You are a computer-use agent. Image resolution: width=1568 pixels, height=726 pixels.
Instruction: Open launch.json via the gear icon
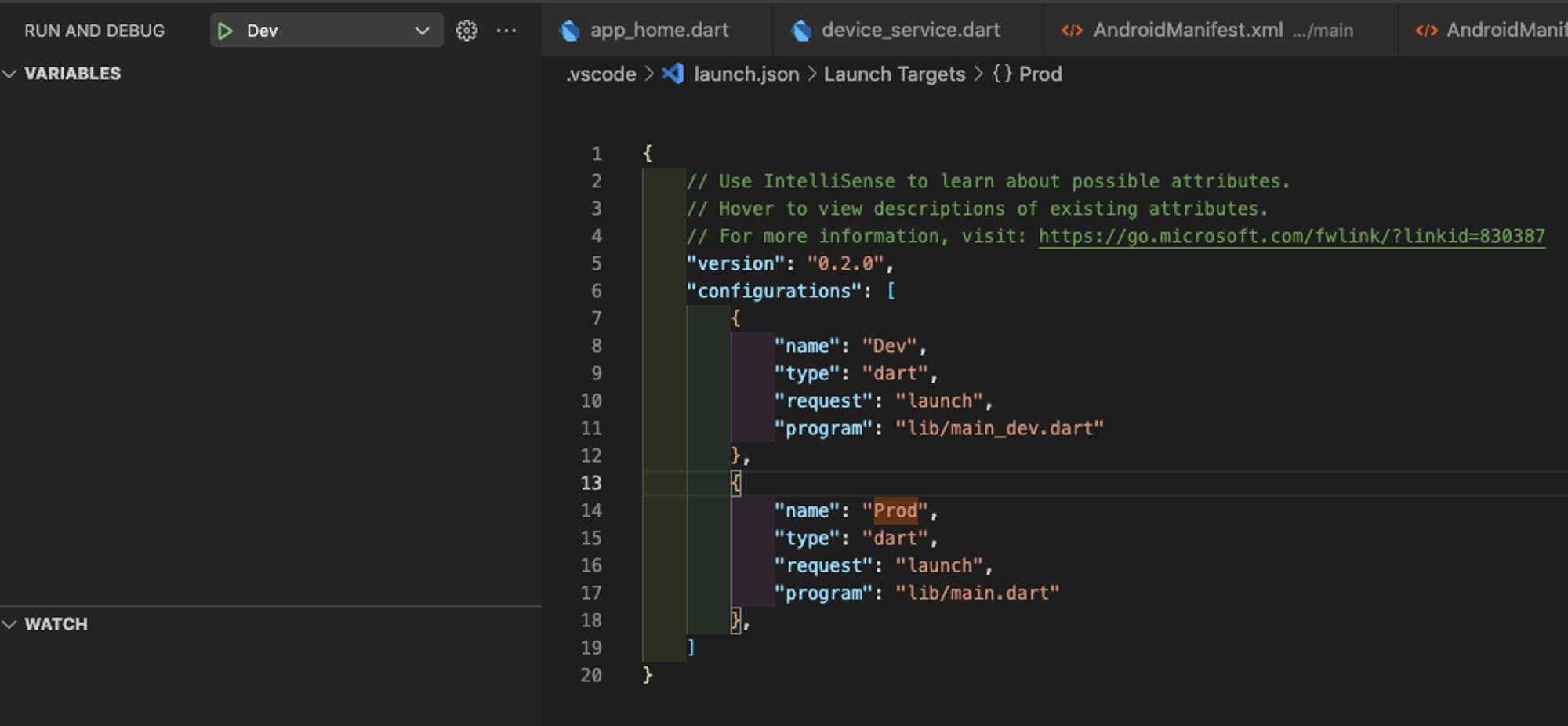click(x=466, y=31)
